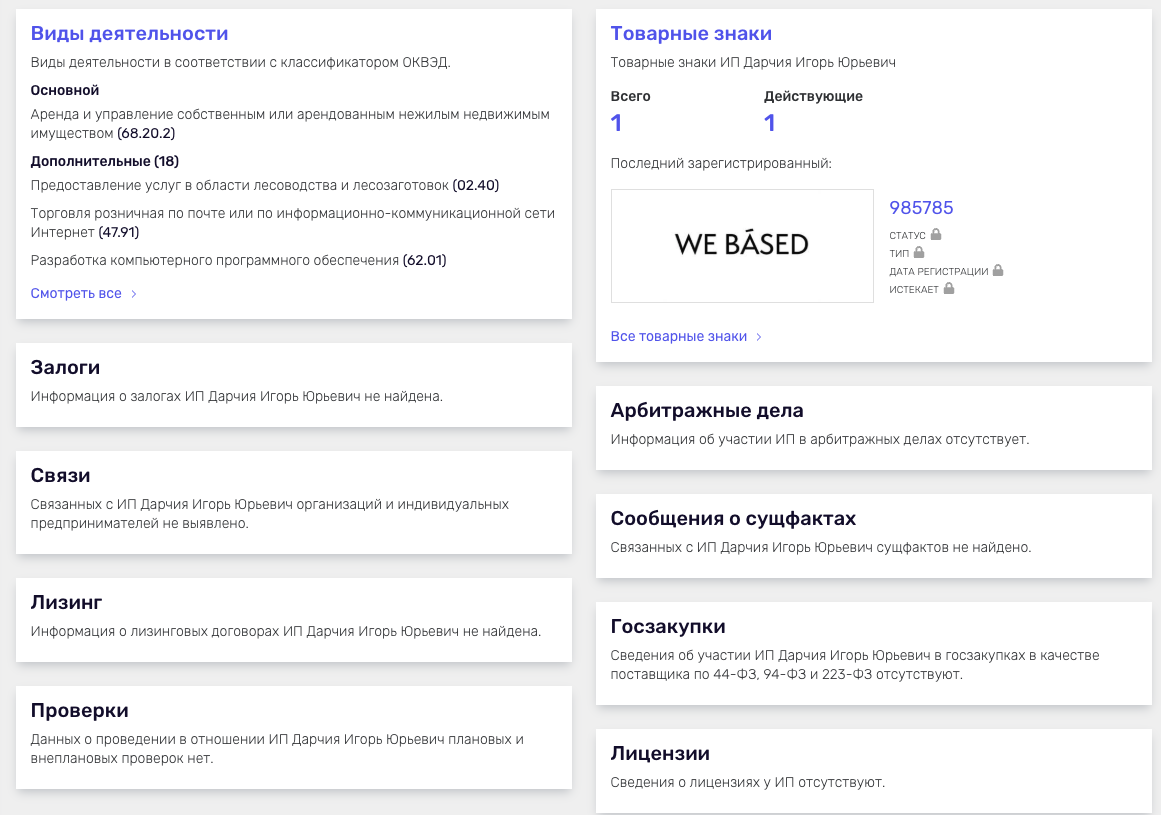Open trademark number 985785
1161x815 pixels.
(921, 208)
